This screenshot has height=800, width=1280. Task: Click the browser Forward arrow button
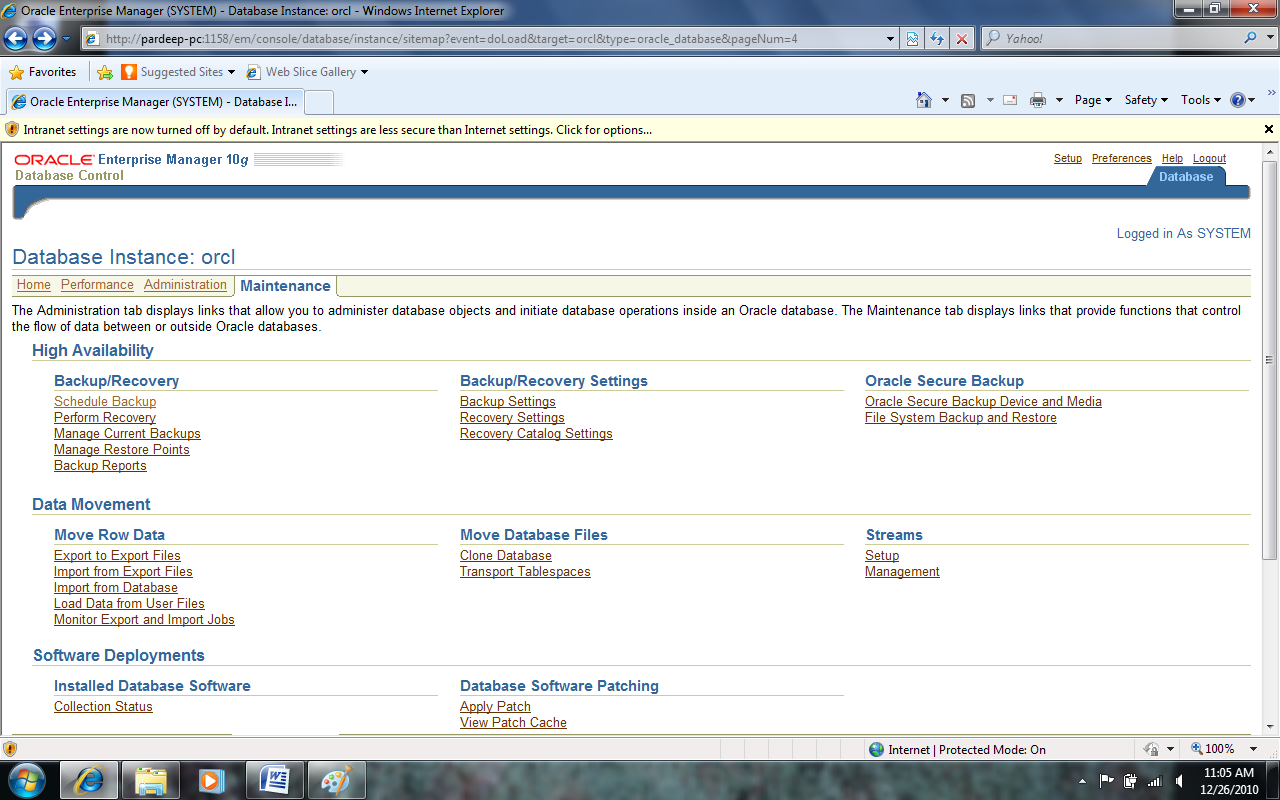pyautogui.click(x=44, y=39)
